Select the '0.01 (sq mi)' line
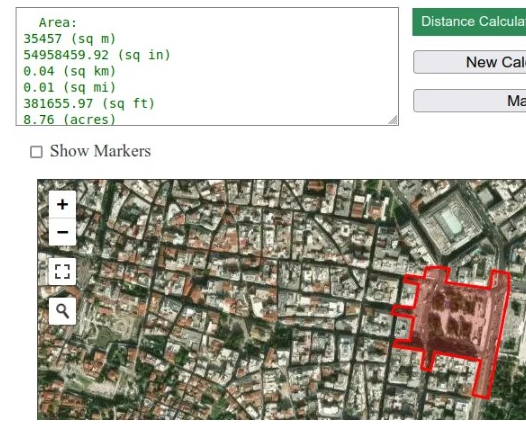Image resolution: width=526 pixels, height=425 pixels. (x=69, y=87)
